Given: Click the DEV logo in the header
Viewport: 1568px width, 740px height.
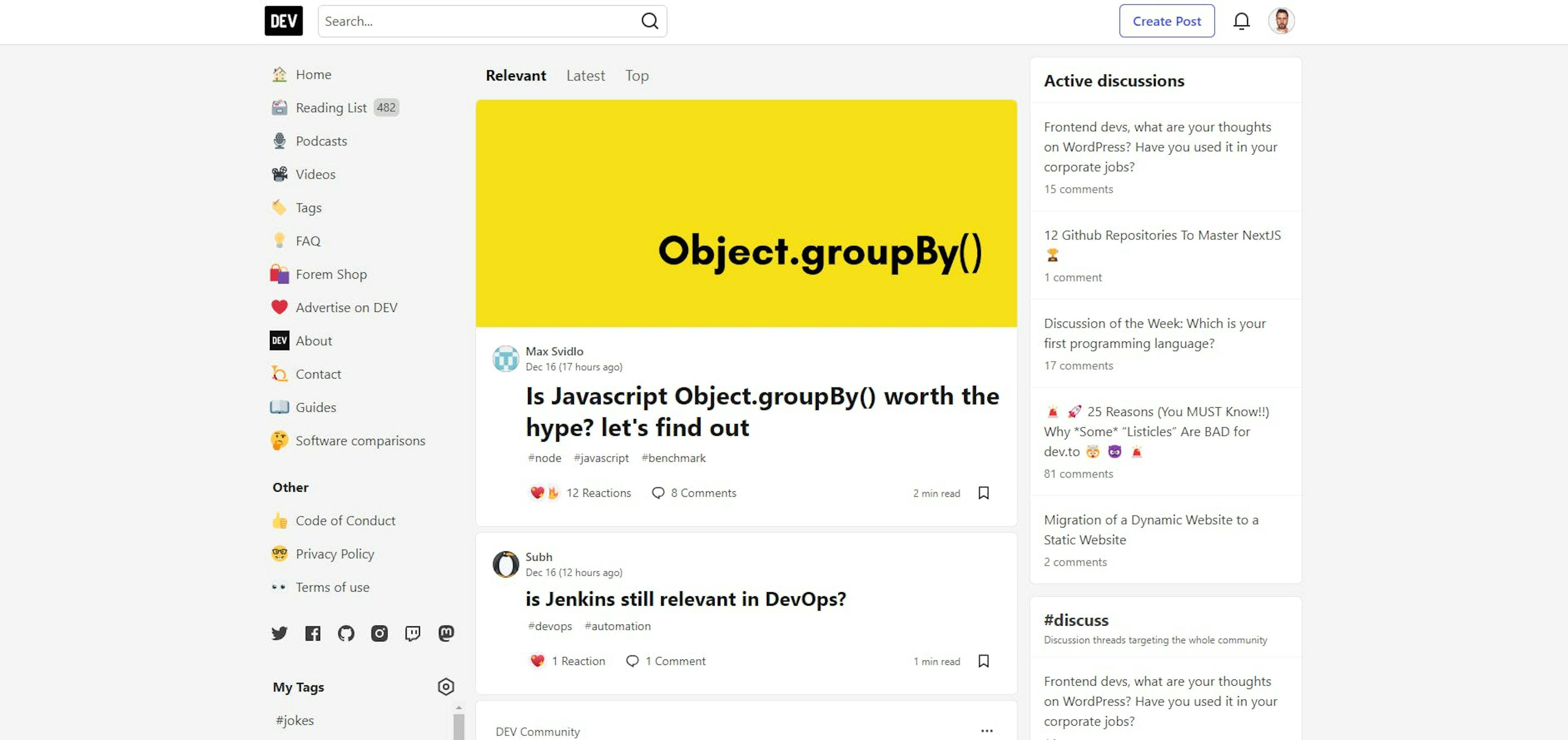Looking at the screenshot, I should pos(284,21).
